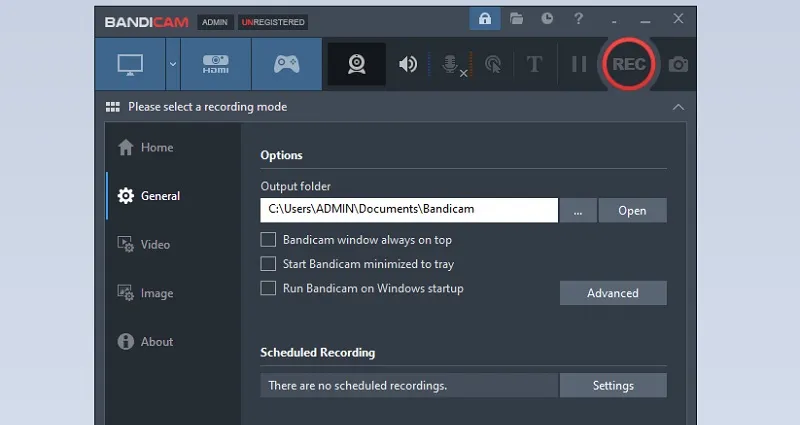Viewport: 800px width, 425px height.
Task: Take a screenshot with camera icon
Action: coord(679,64)
